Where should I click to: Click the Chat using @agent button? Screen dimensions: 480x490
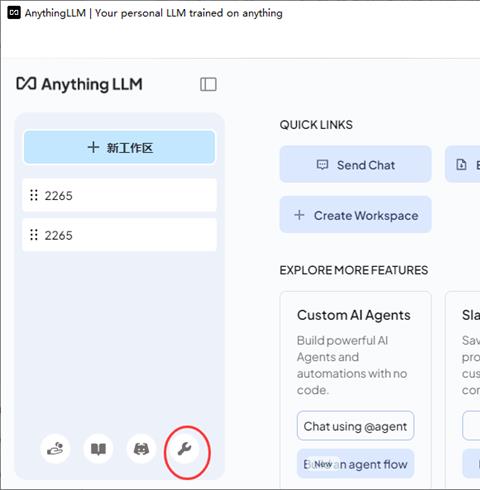(x=355, y=426)
